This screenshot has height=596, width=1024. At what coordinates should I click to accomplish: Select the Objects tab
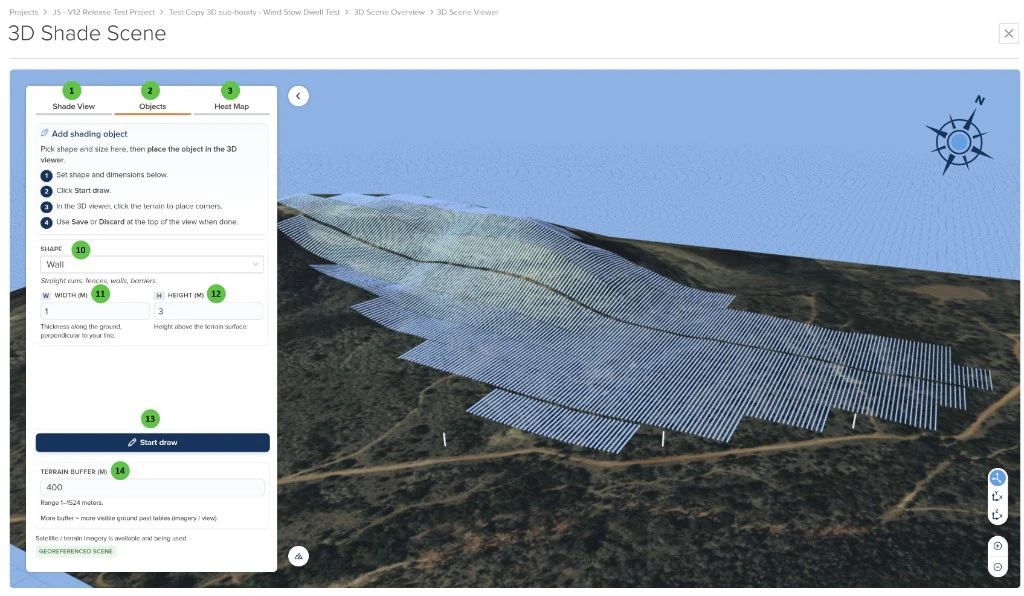pos(152,105)
